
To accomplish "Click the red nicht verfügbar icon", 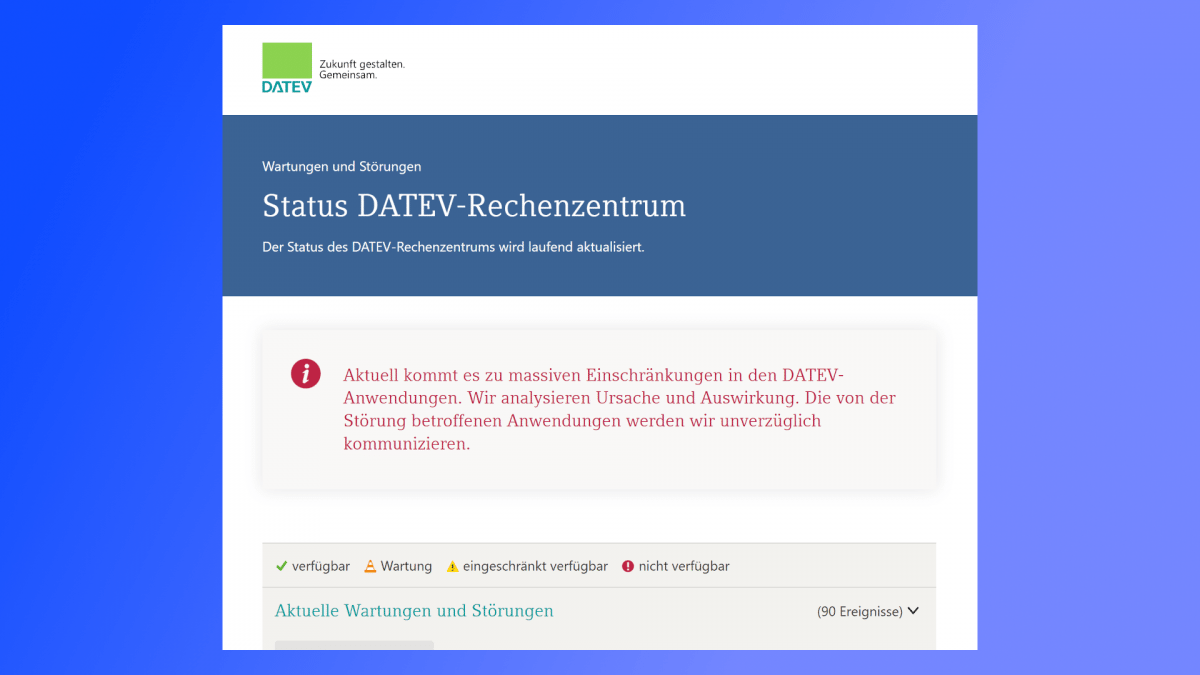I will pos(628,566).
